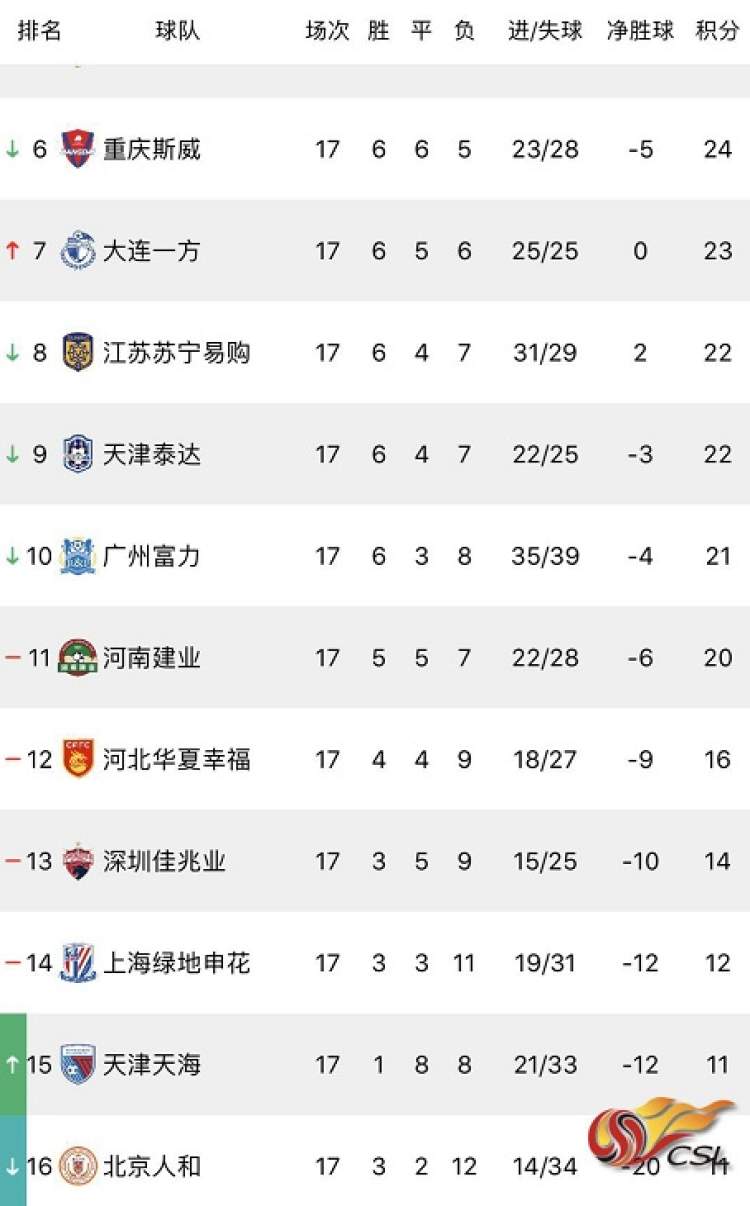Click the 进/失球 column header
750x1206 pixels.
(545, 31)
